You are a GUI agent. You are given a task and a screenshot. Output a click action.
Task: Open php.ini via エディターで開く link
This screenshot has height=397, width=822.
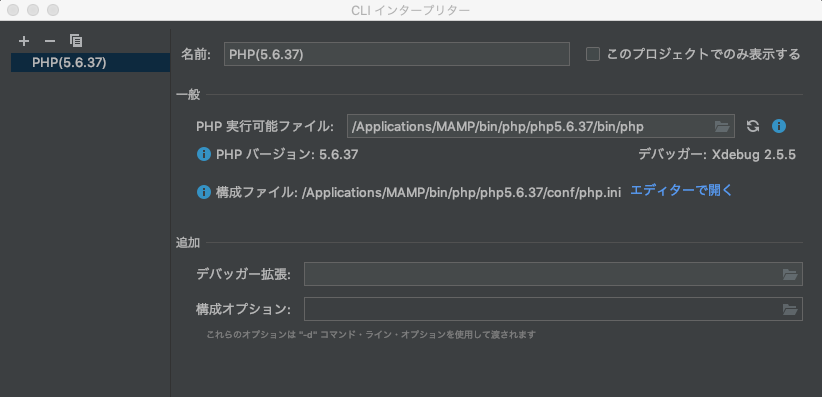(680, 190)
